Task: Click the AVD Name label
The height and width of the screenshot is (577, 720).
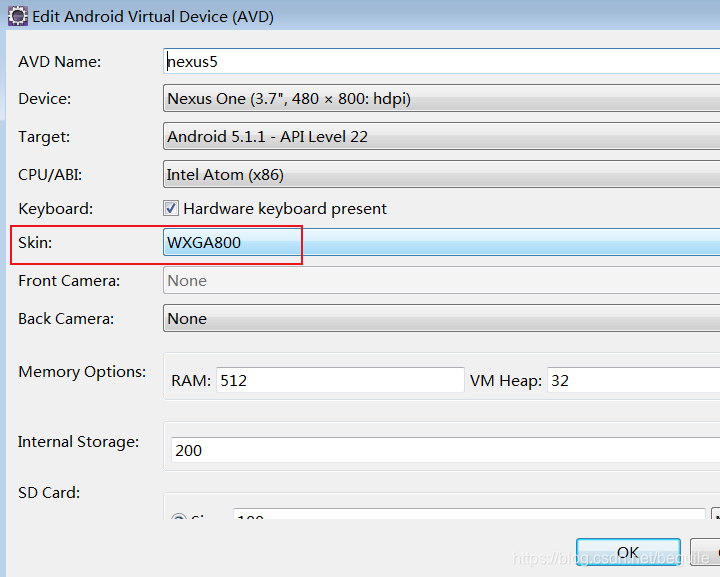Action: point(60,62)
